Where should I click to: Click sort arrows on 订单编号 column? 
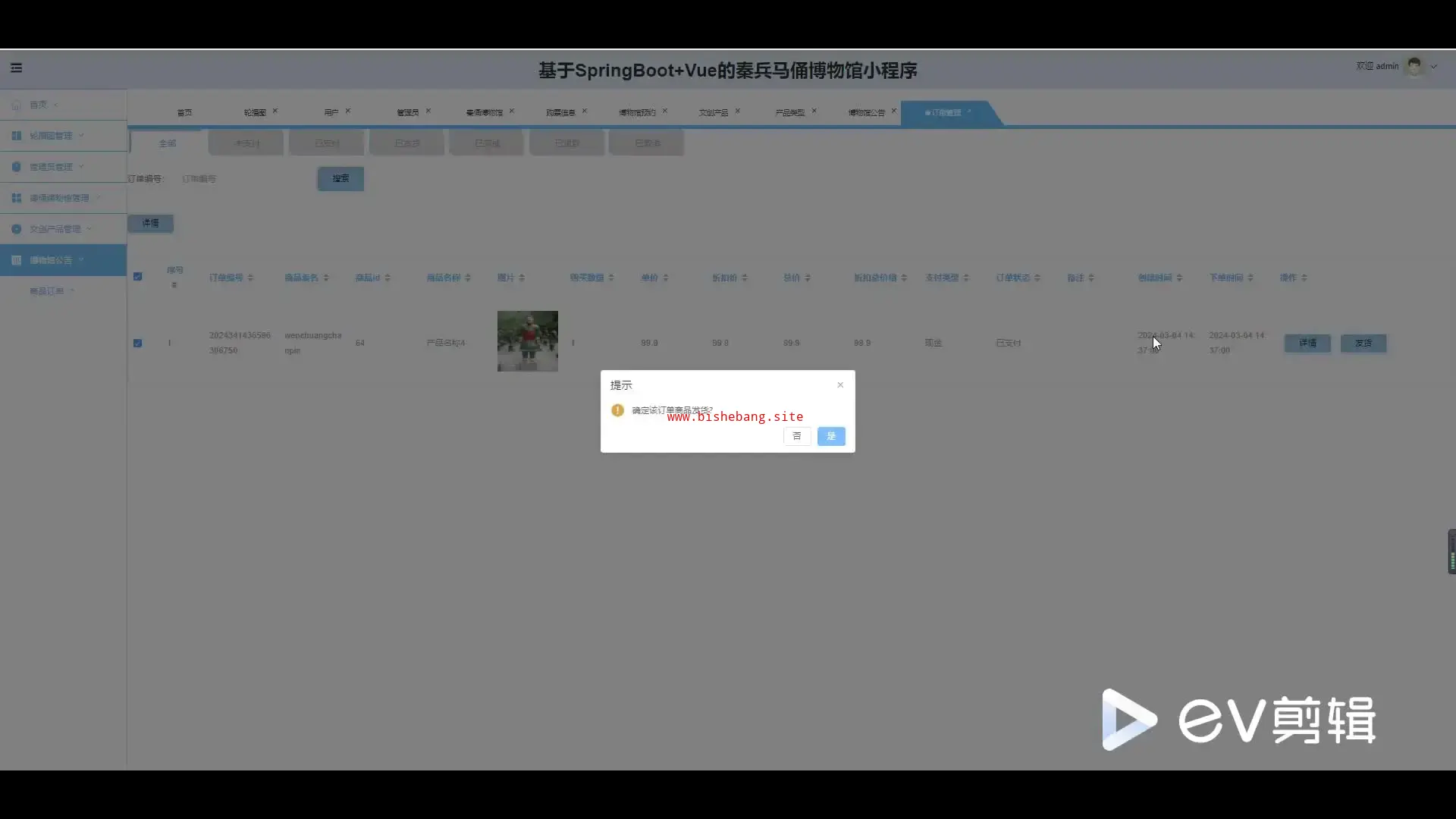250,278
